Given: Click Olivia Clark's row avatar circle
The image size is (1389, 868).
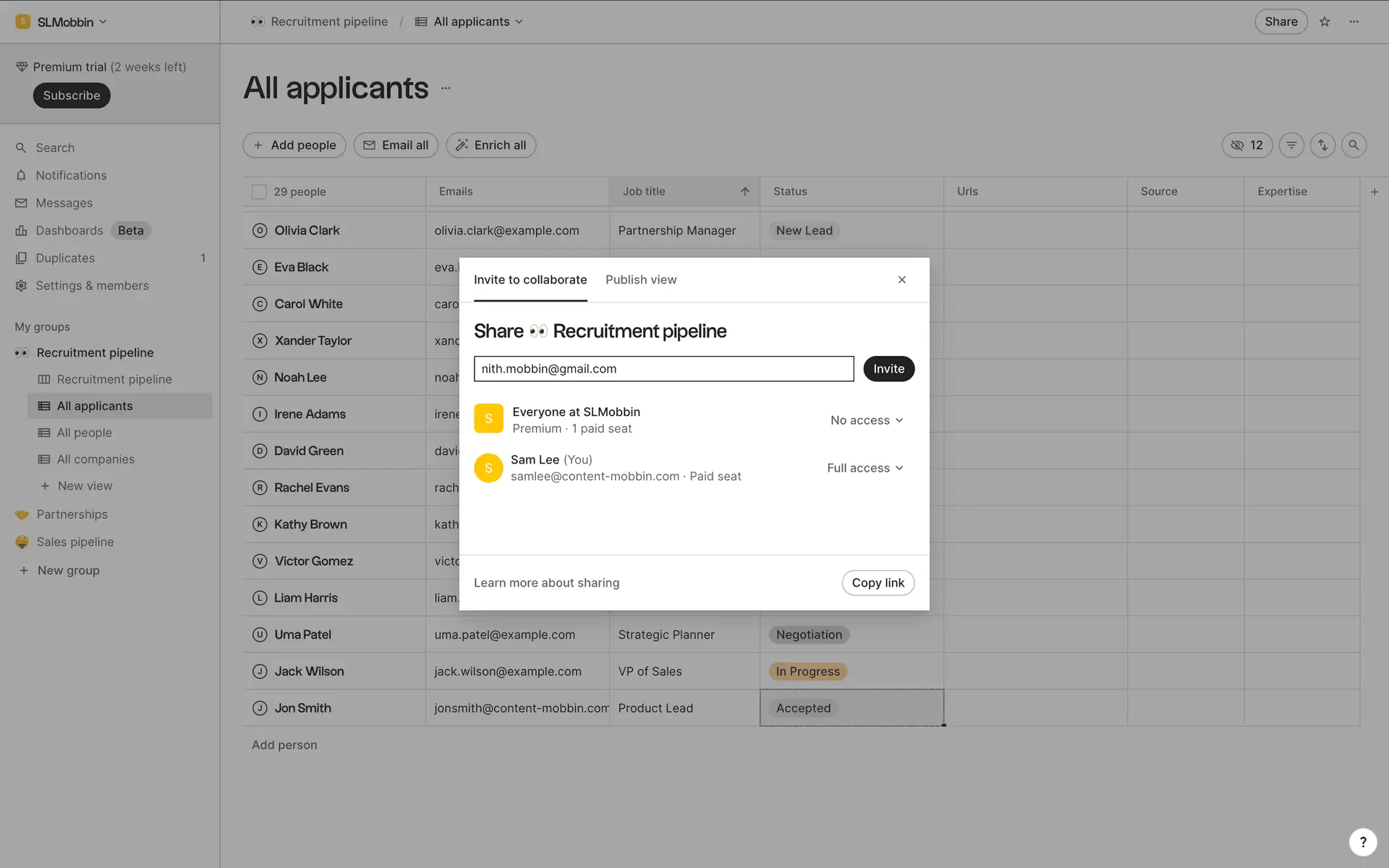Looking at the screenshot, I should click(x=260, y=231).
